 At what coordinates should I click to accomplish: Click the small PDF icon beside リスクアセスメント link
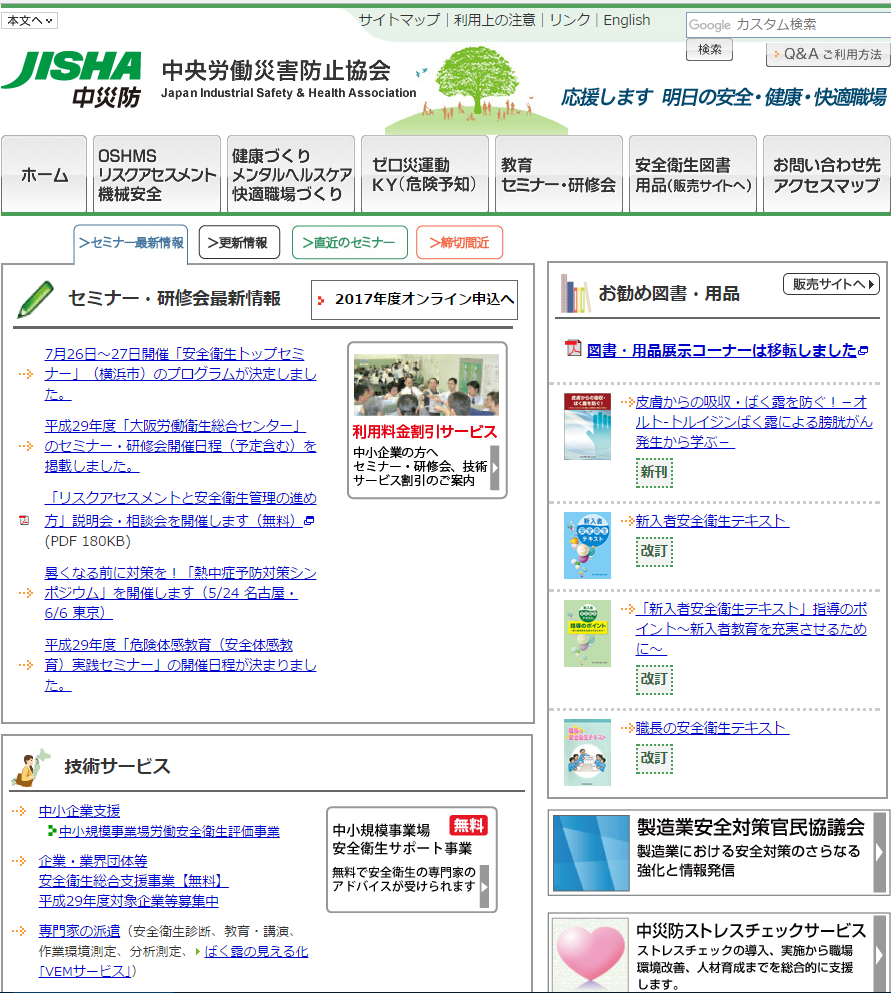[x=25, y=520]
